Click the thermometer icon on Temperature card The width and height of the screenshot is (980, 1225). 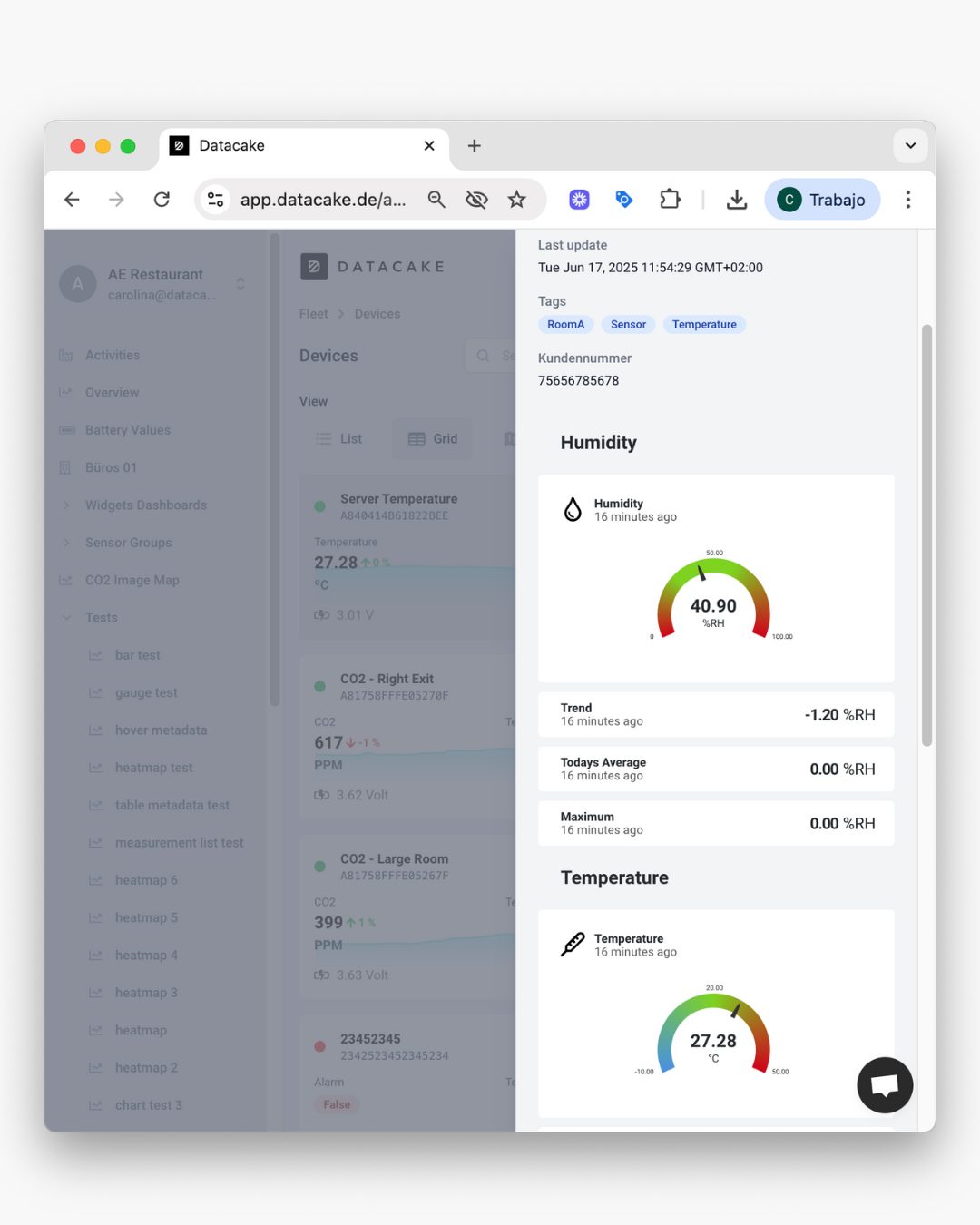tap(573, 945)
